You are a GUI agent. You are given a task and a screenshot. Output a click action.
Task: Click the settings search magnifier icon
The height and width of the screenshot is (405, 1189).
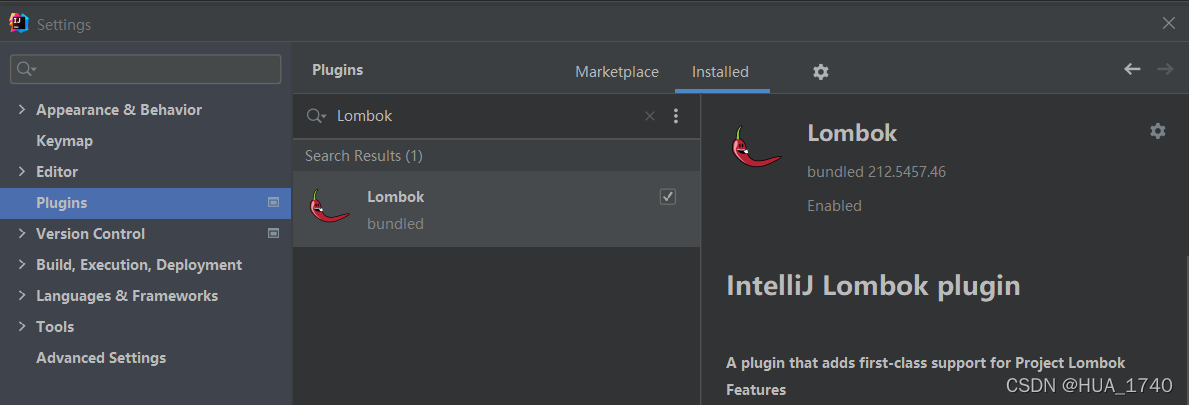[25, 69]
